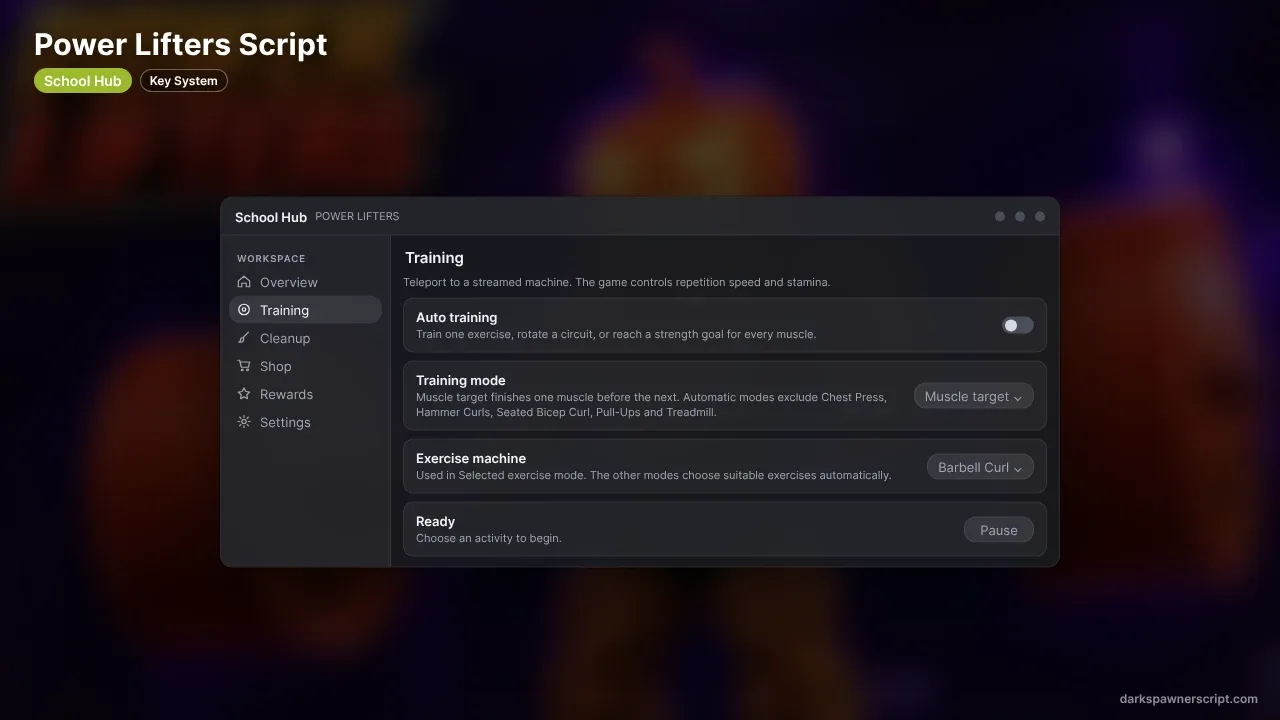Click the Settings gear icon
This screenshot has width=1280, height=720.
tap(244, 422)
